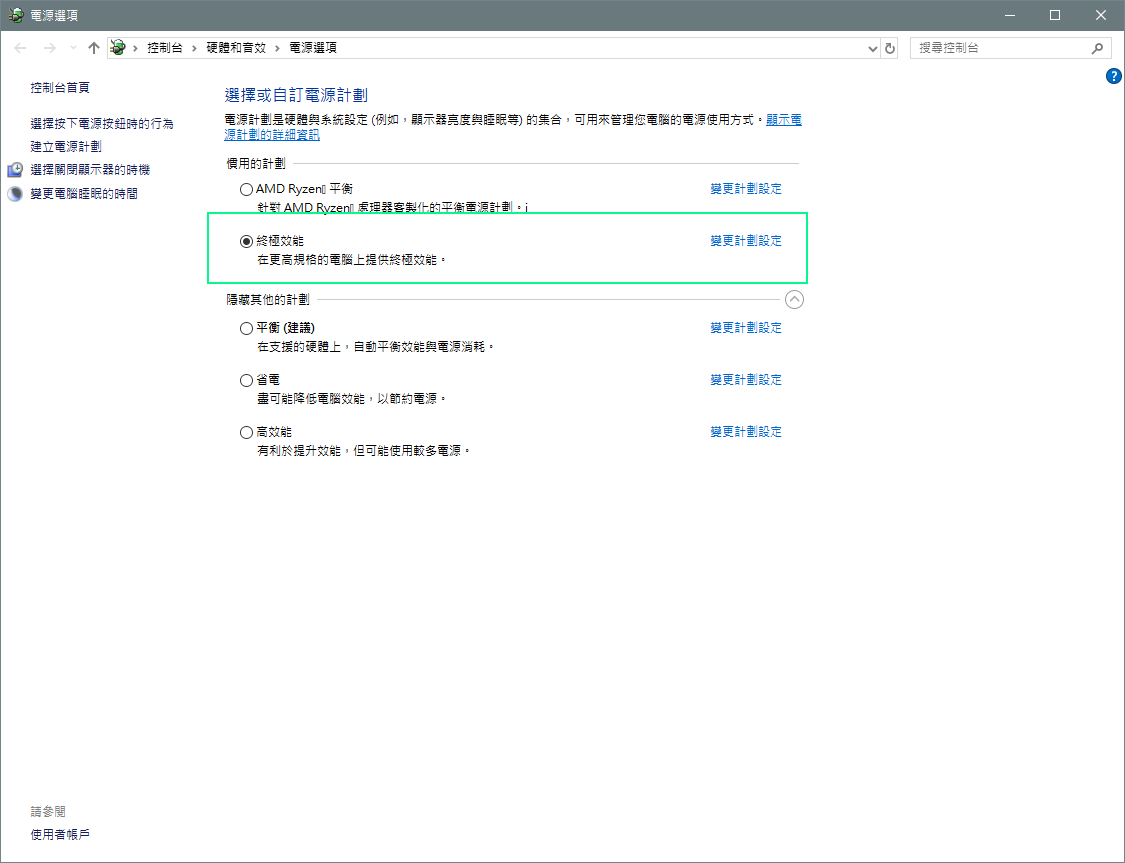1125x863 pixels.
Task: Select the 省電 power plan radio button
Action: coord(247,380)
